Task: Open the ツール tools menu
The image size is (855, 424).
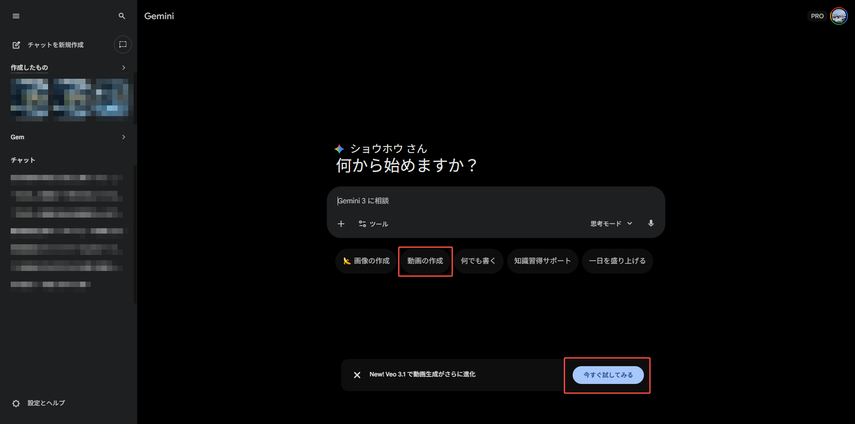Action: [374, 224]
